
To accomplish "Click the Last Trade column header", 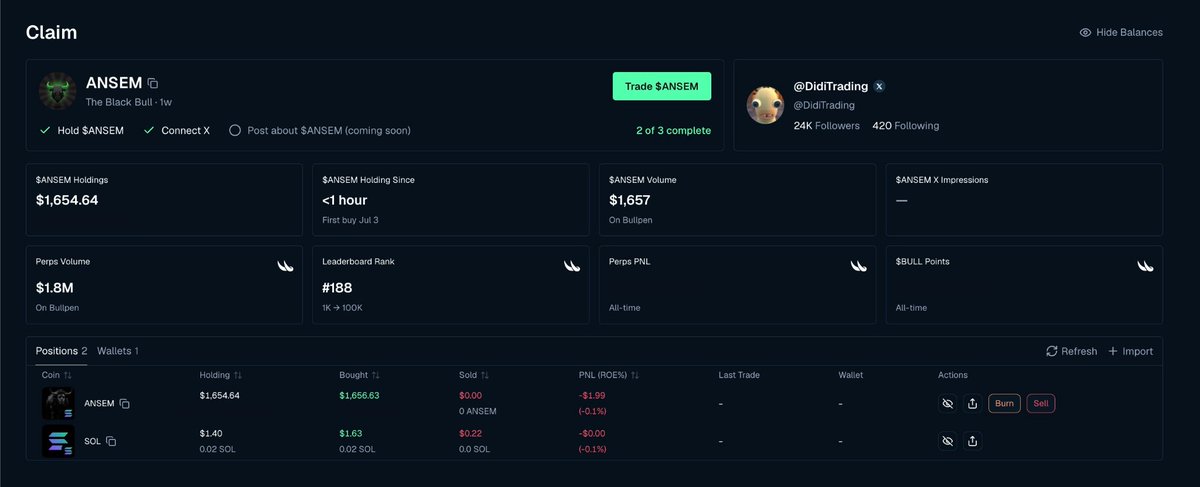I will click(x=740, y=375).
